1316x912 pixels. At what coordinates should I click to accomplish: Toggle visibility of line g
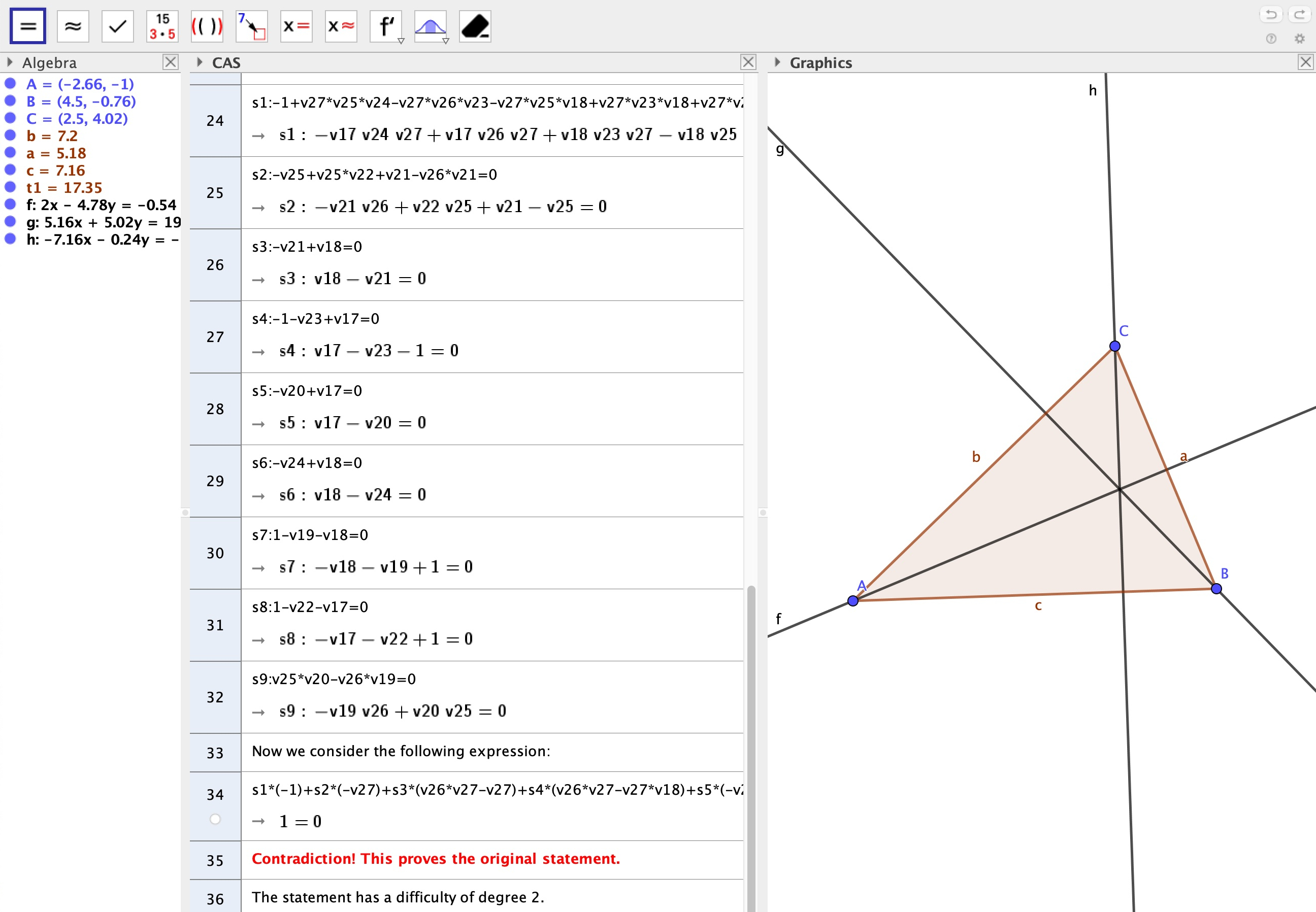click(x=10, y=221)
